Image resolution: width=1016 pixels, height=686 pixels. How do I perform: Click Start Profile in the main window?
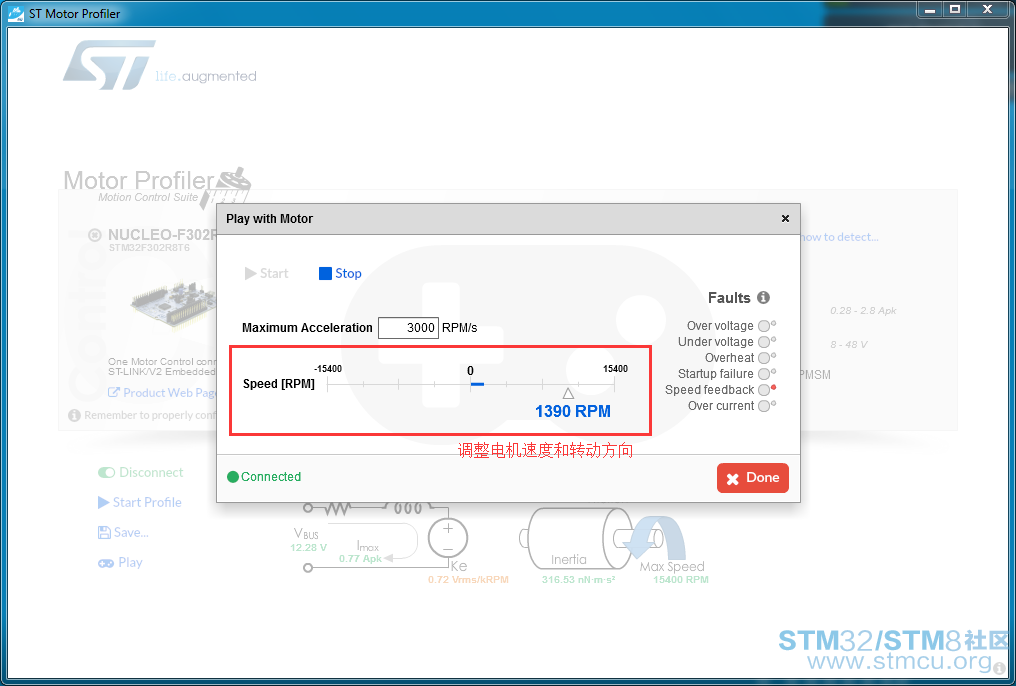[139, 503]
